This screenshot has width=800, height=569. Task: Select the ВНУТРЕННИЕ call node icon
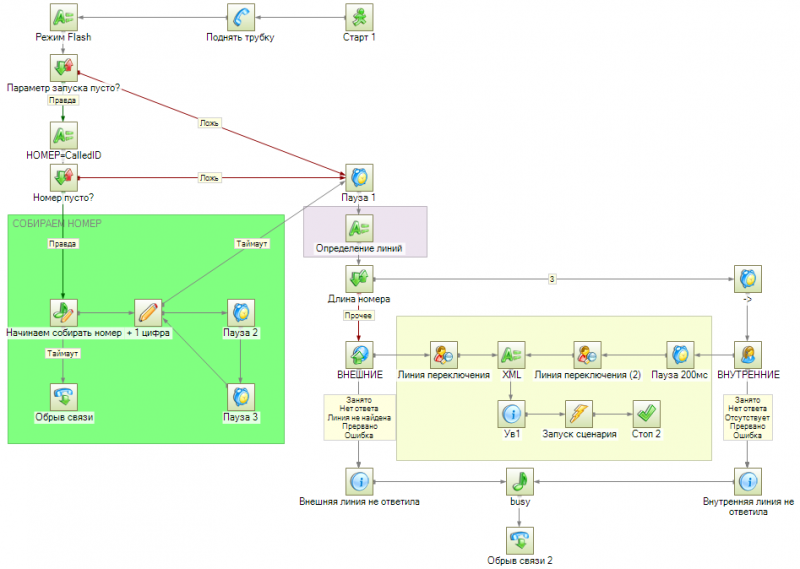[748, 355]
